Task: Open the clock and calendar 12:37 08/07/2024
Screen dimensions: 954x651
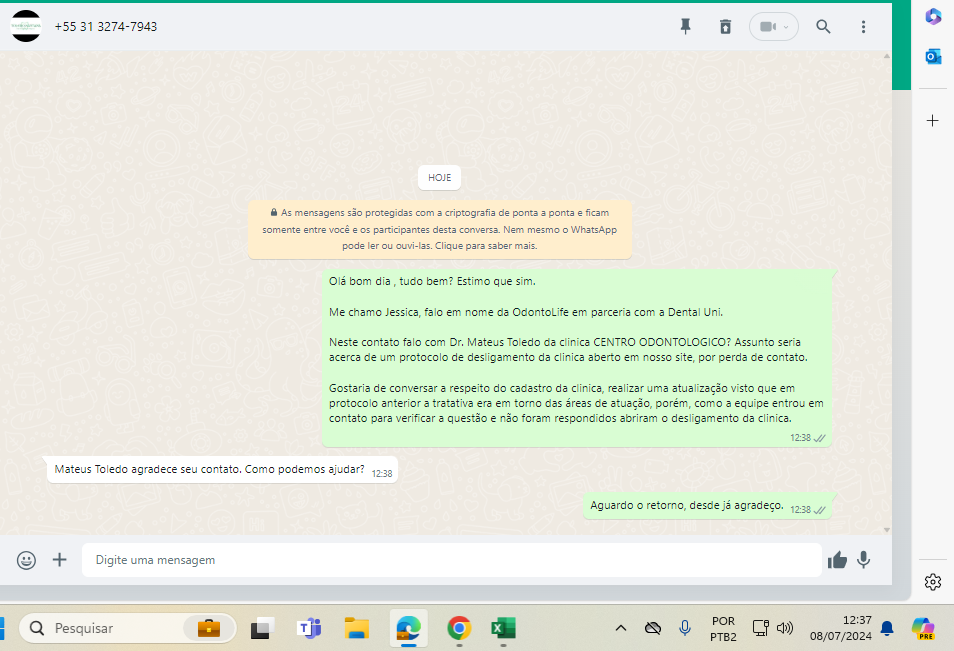Action: tap(840, 628)
